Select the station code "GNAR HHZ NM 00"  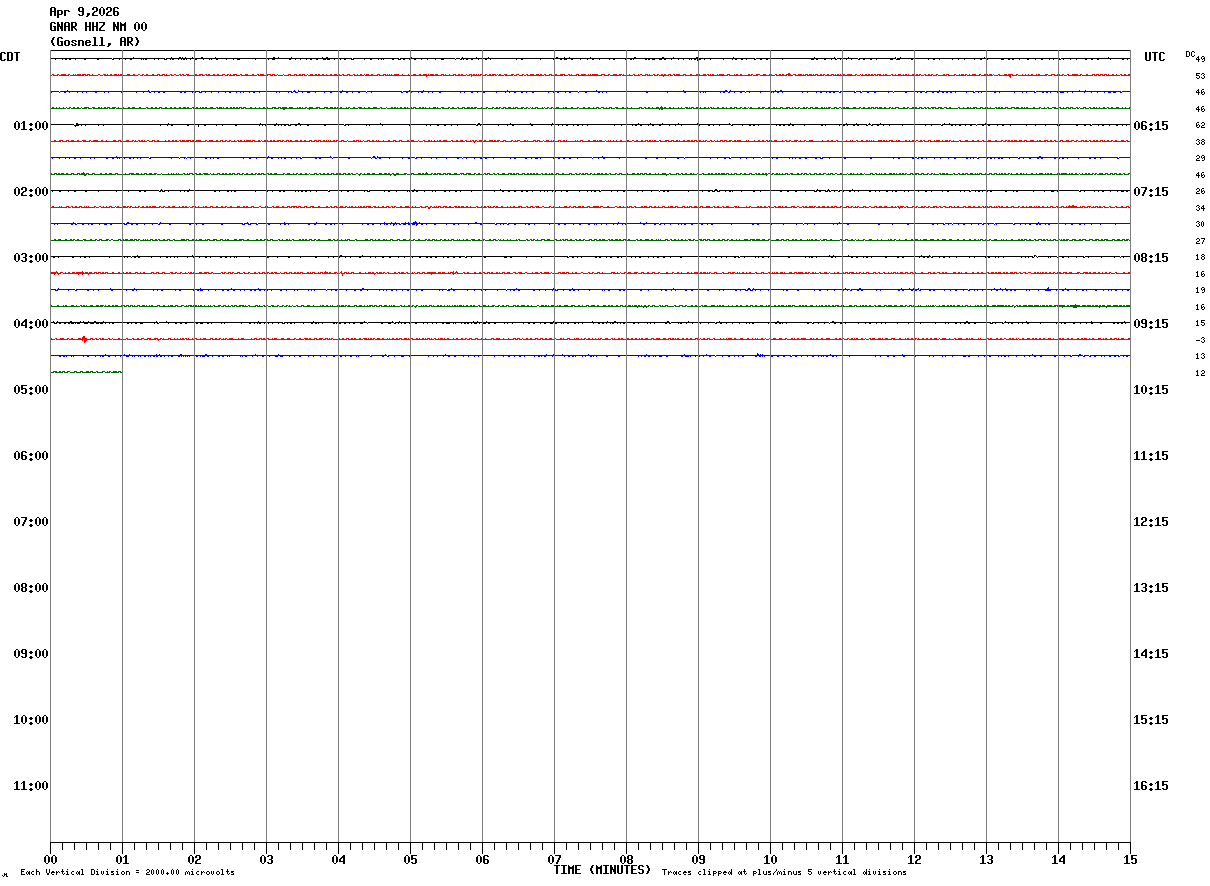click(98, 27)
